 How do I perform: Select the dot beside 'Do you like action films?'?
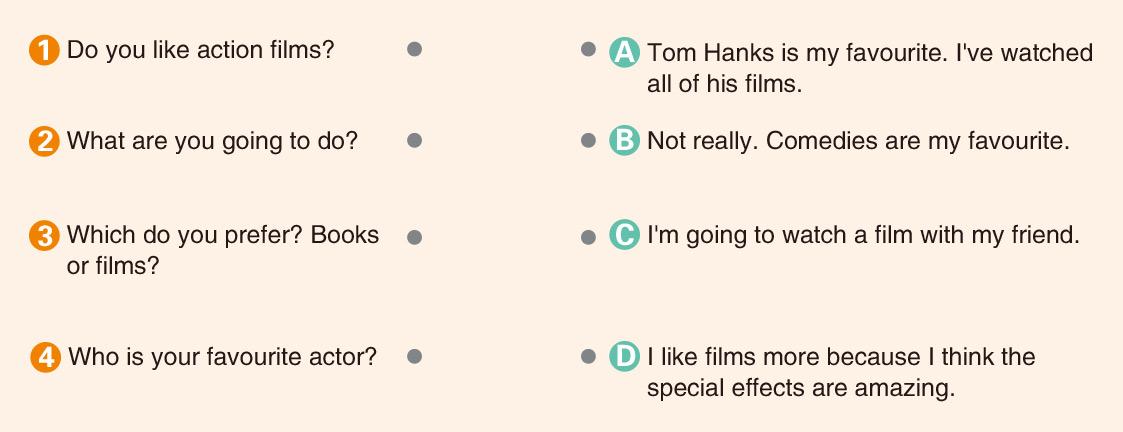[414, 49]
